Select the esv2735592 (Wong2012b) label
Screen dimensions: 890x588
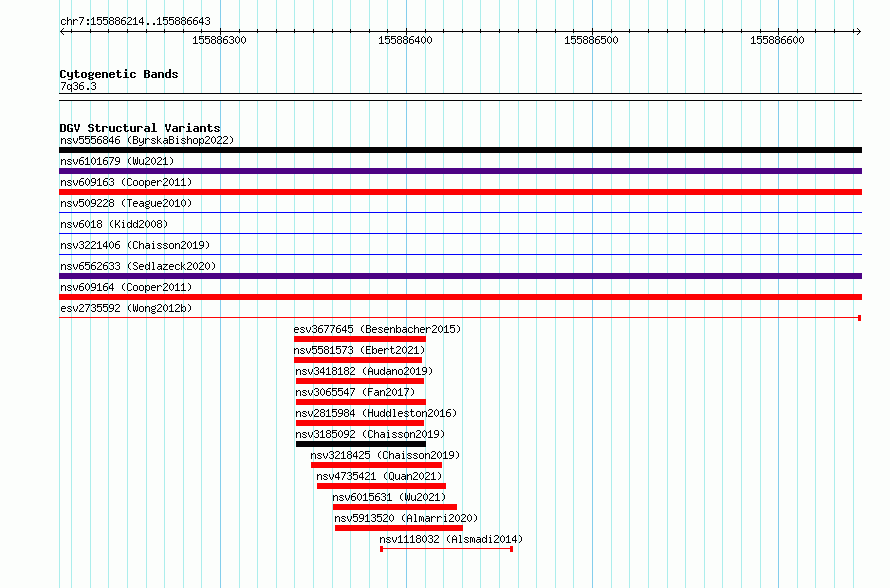126,308
